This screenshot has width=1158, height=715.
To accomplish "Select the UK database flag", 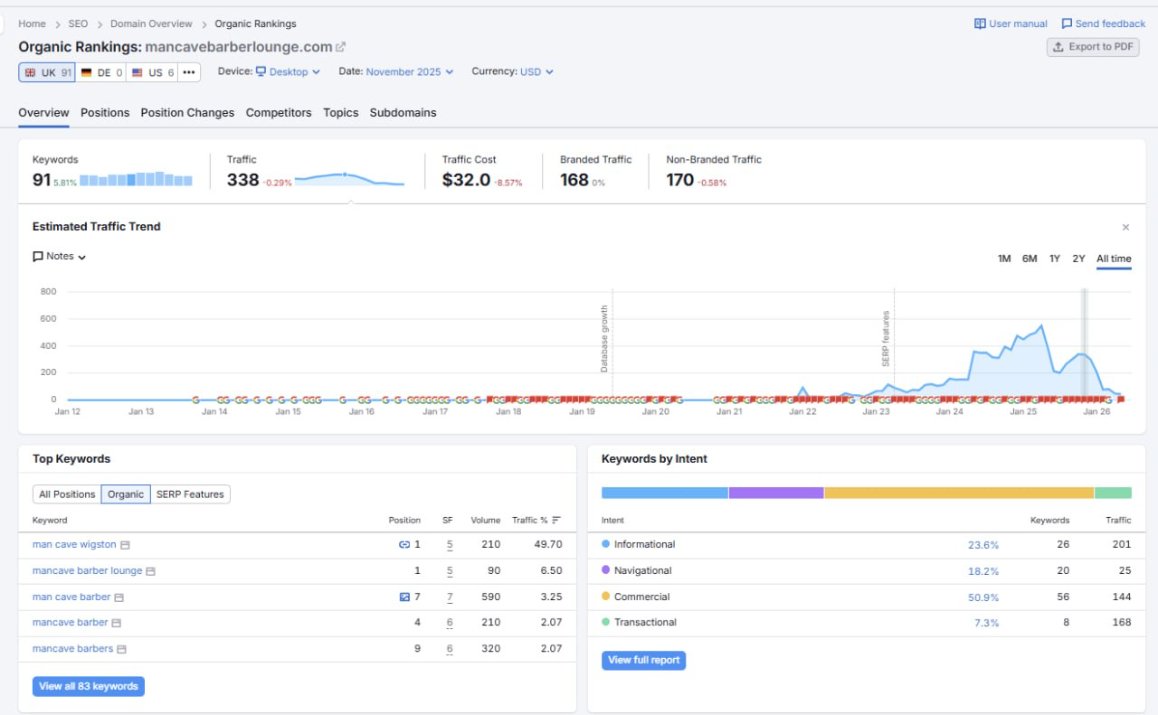I will point(30,72).
